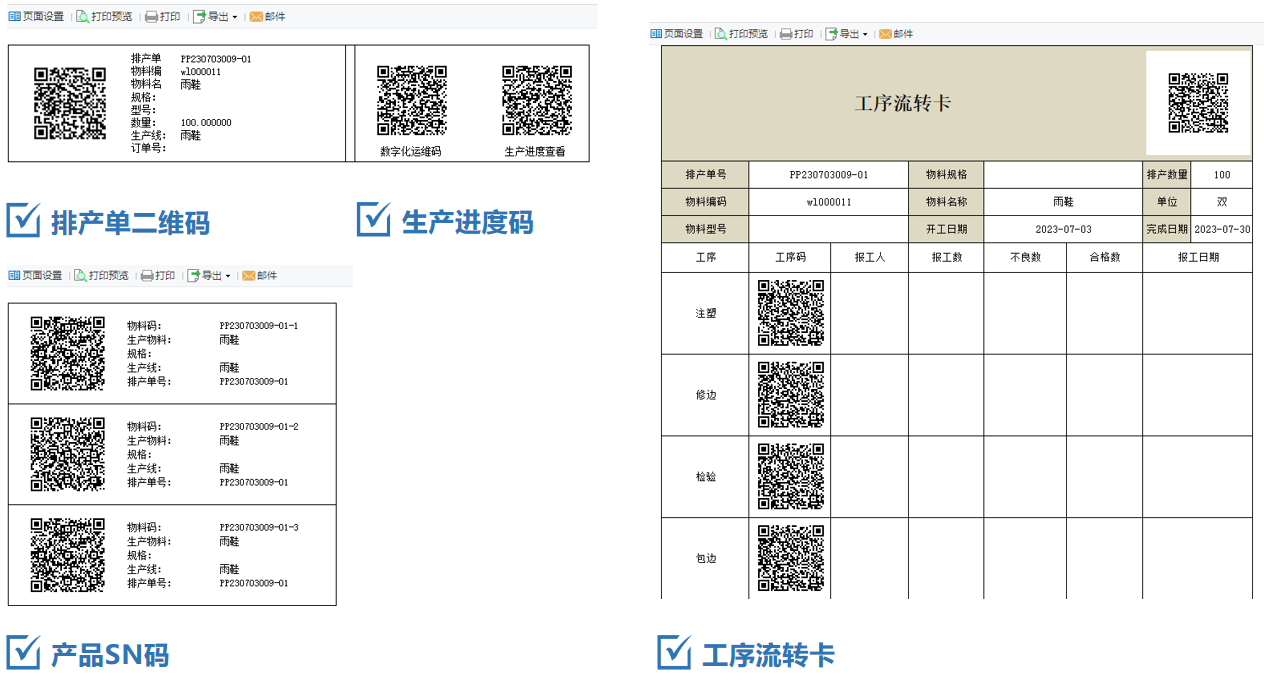1264x680 pixels.
Task: Select the 工序码 QR code for 修边
Action: click(791, 395)
